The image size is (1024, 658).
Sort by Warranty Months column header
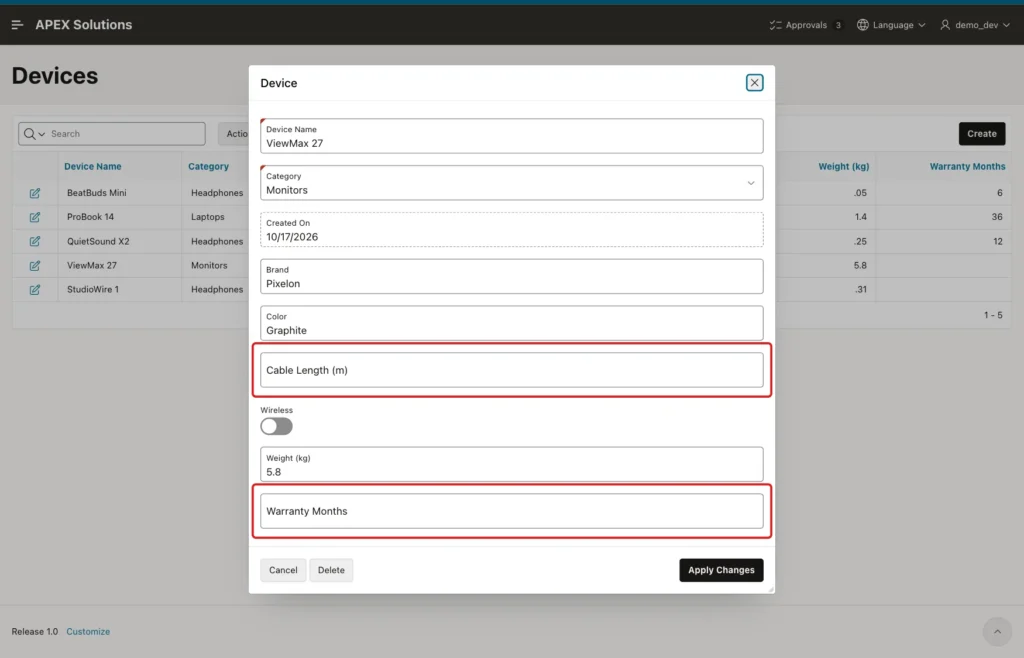967,166
